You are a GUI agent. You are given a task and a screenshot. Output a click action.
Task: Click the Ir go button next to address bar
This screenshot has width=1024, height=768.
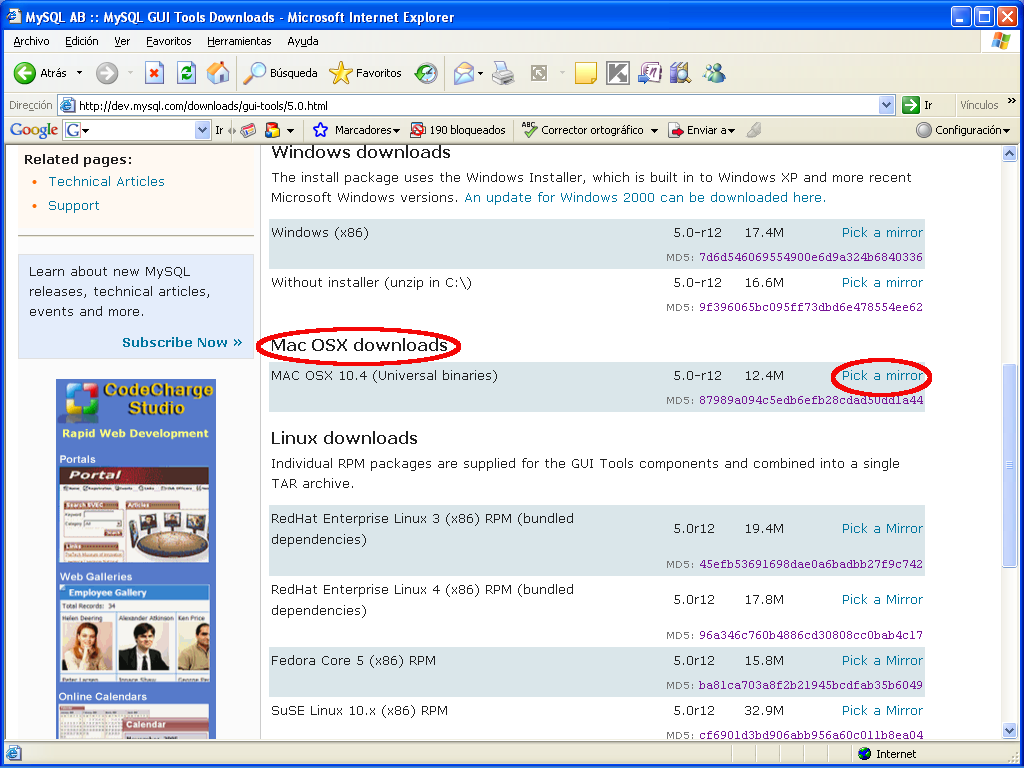(x=917, y=105)
